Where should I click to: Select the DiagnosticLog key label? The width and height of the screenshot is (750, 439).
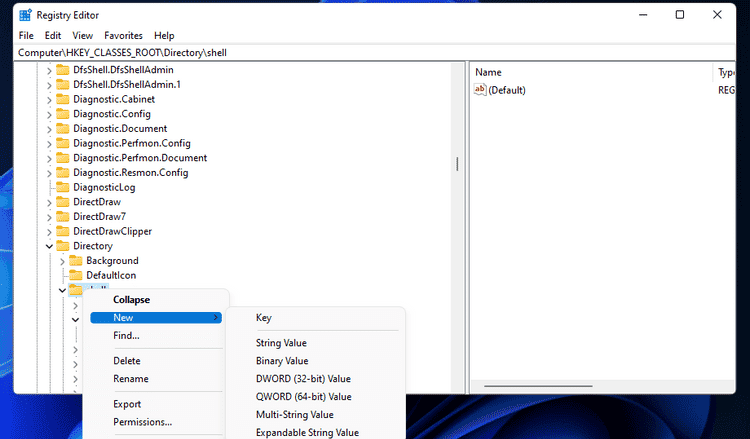(x=104, y=187)
